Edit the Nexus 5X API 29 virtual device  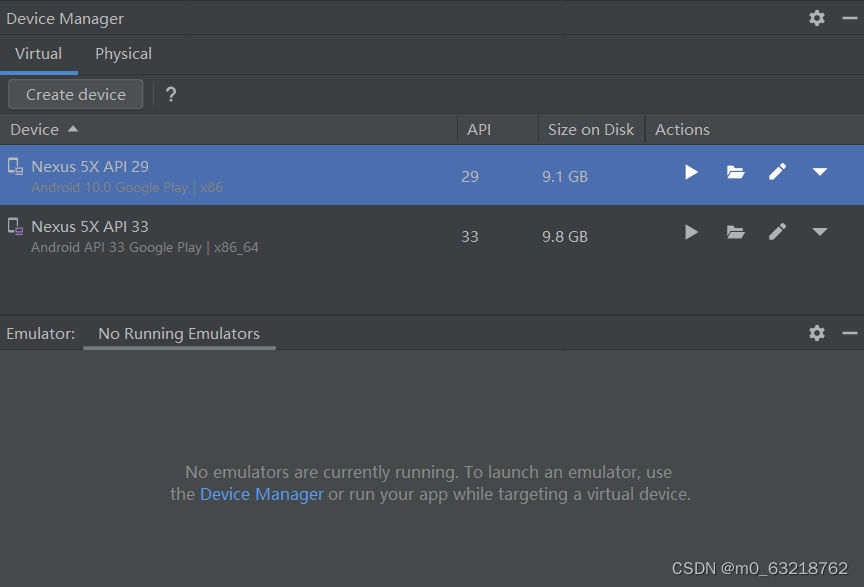click(x=777, y=172)
